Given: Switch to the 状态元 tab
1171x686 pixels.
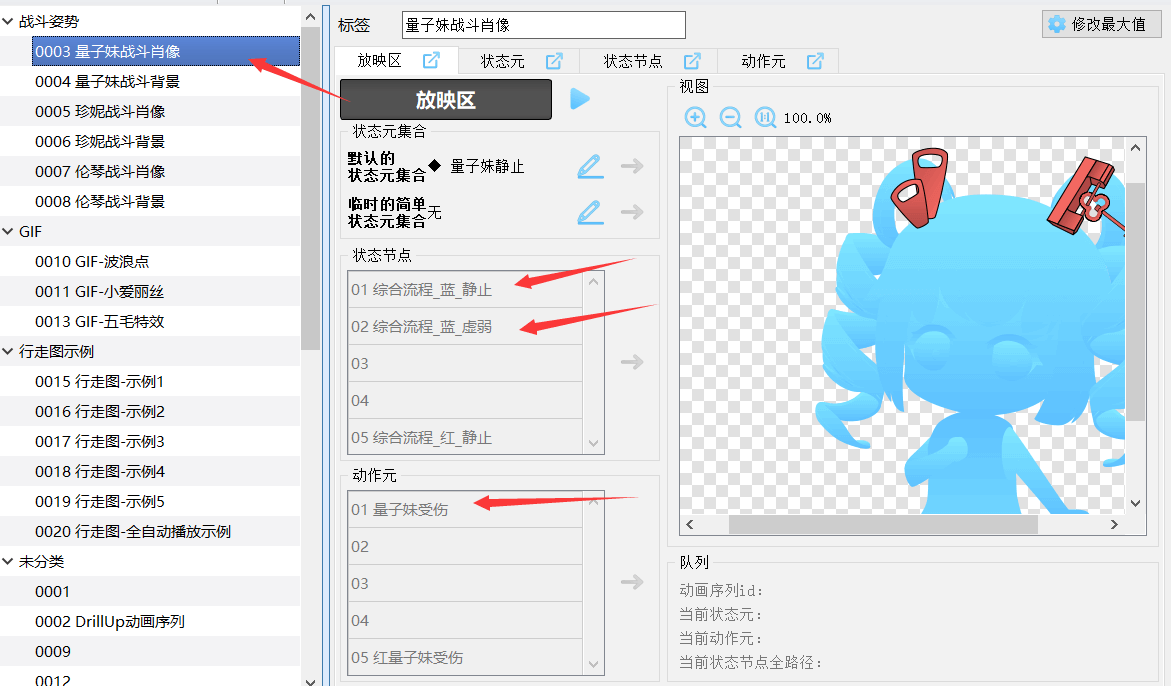Looking at the screenshot, I should click(x=502, y=61).
